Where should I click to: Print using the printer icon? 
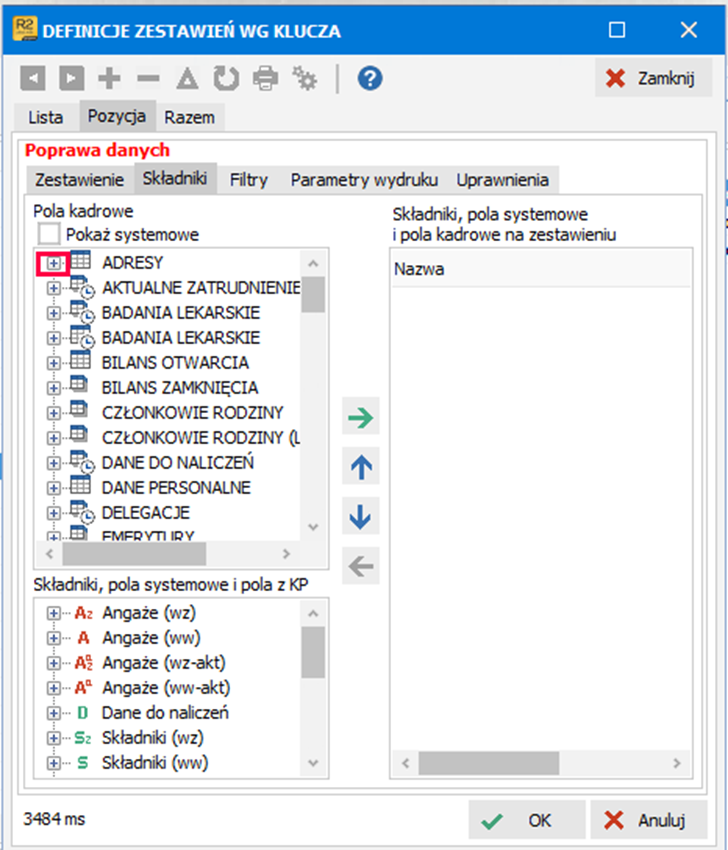pos(266,79)
